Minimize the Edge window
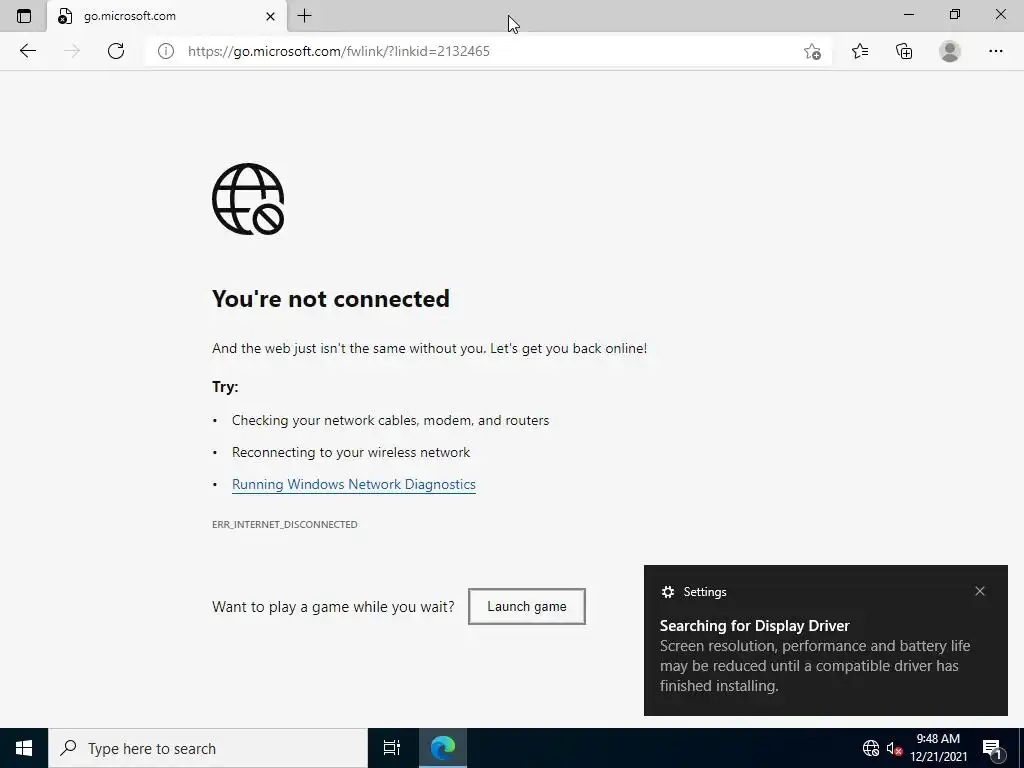The width and height of the screenshot is (1024, 768). (x=909, y=14)
